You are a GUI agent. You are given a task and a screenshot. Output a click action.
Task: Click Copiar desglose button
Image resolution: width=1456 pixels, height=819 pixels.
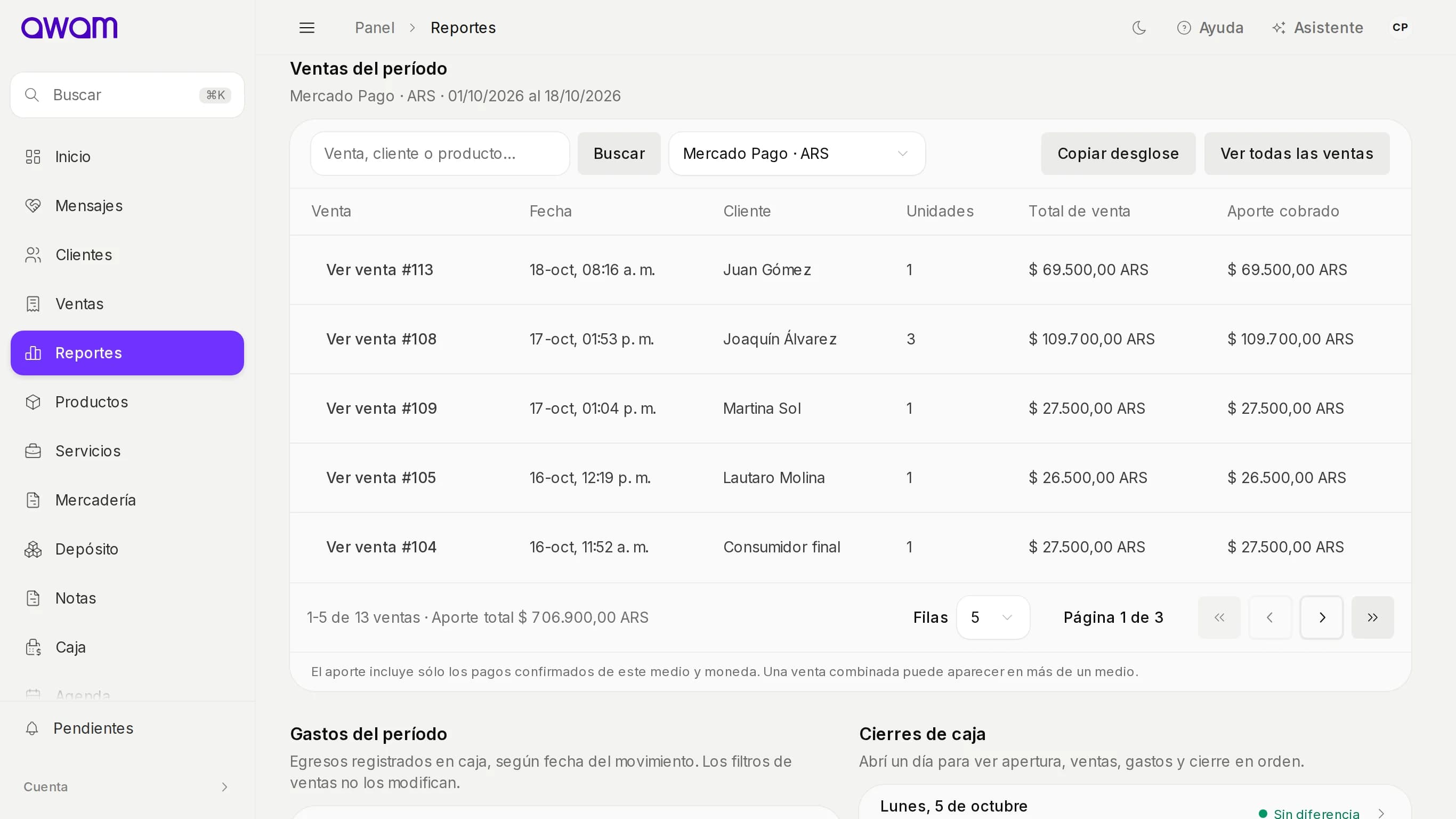[x=1118, y=154]
